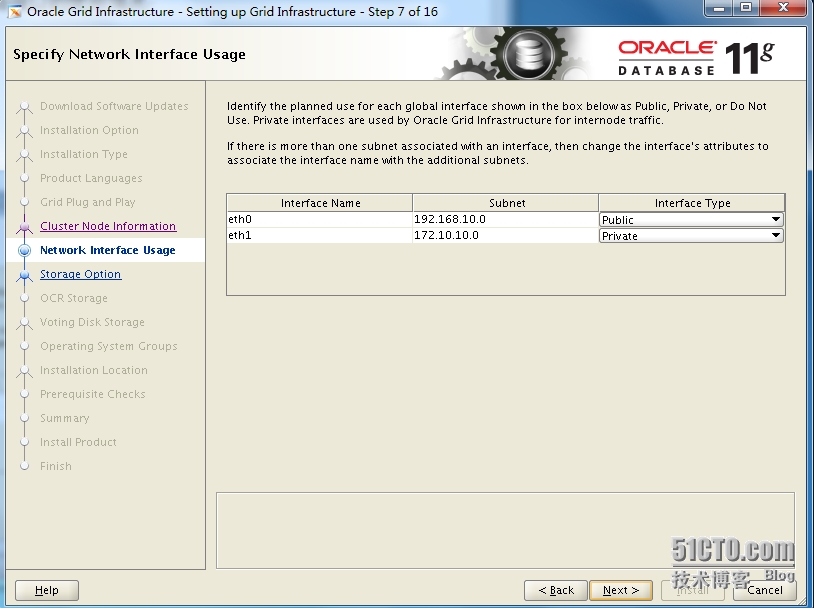Screen dimensions: 814x608
Task: Click the disabled Finish step
Action: click(x=56, y=466)
